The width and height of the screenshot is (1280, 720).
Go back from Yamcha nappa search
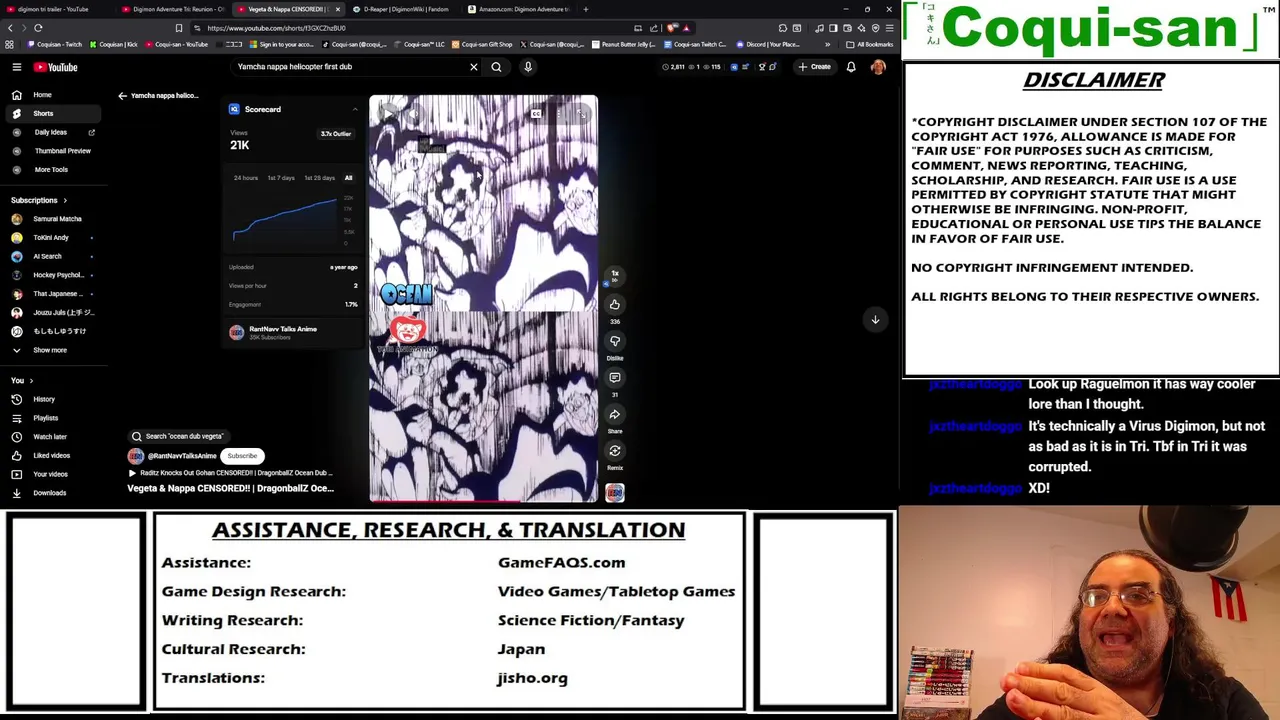pos(122,96)
